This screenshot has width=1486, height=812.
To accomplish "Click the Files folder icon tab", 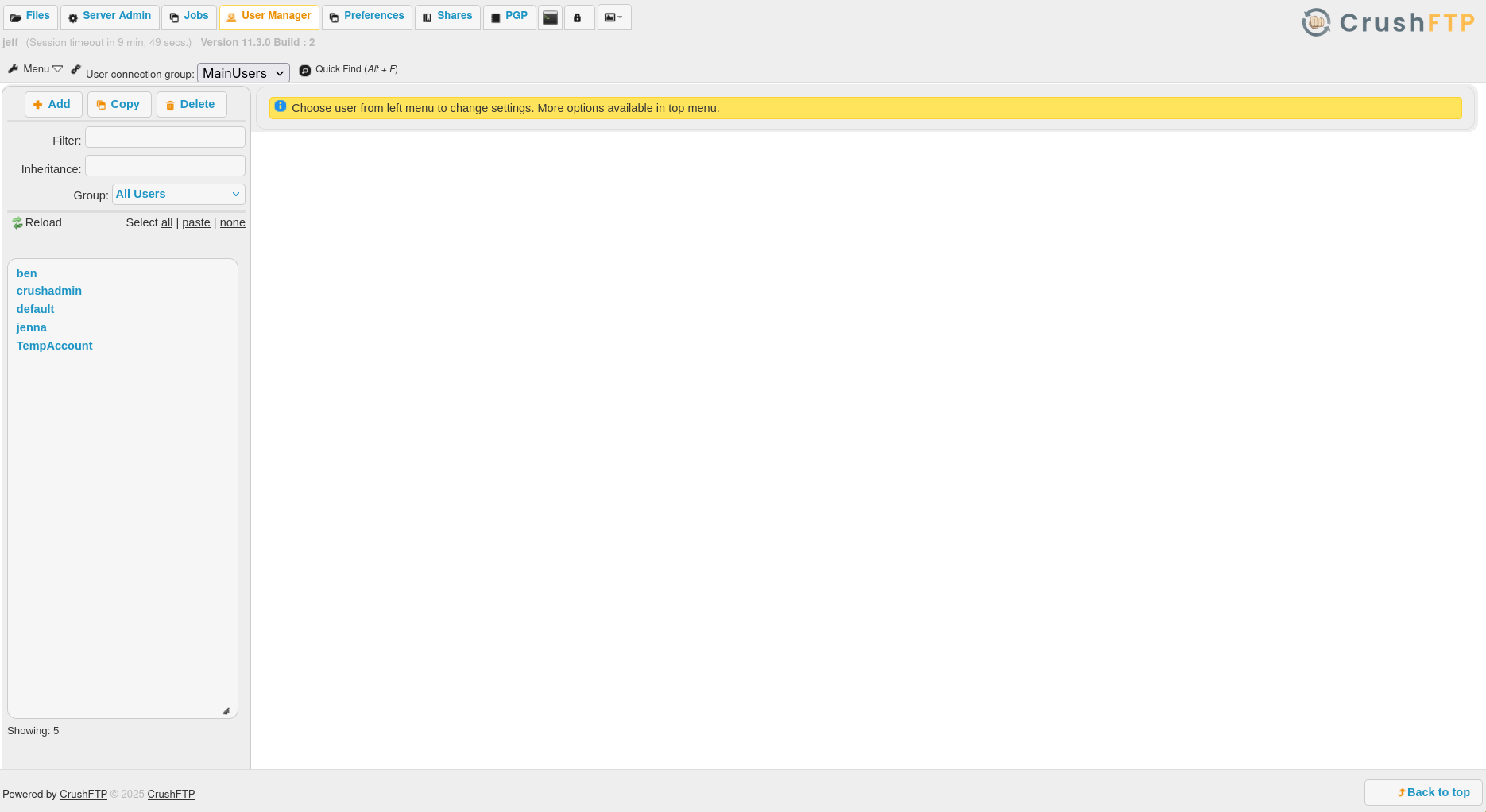I will pos(16,17).
